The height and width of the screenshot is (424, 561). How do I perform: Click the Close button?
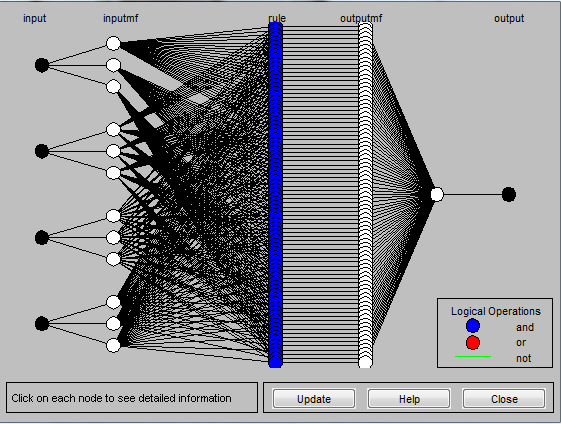pyautogui.click(x=504, y=399)
